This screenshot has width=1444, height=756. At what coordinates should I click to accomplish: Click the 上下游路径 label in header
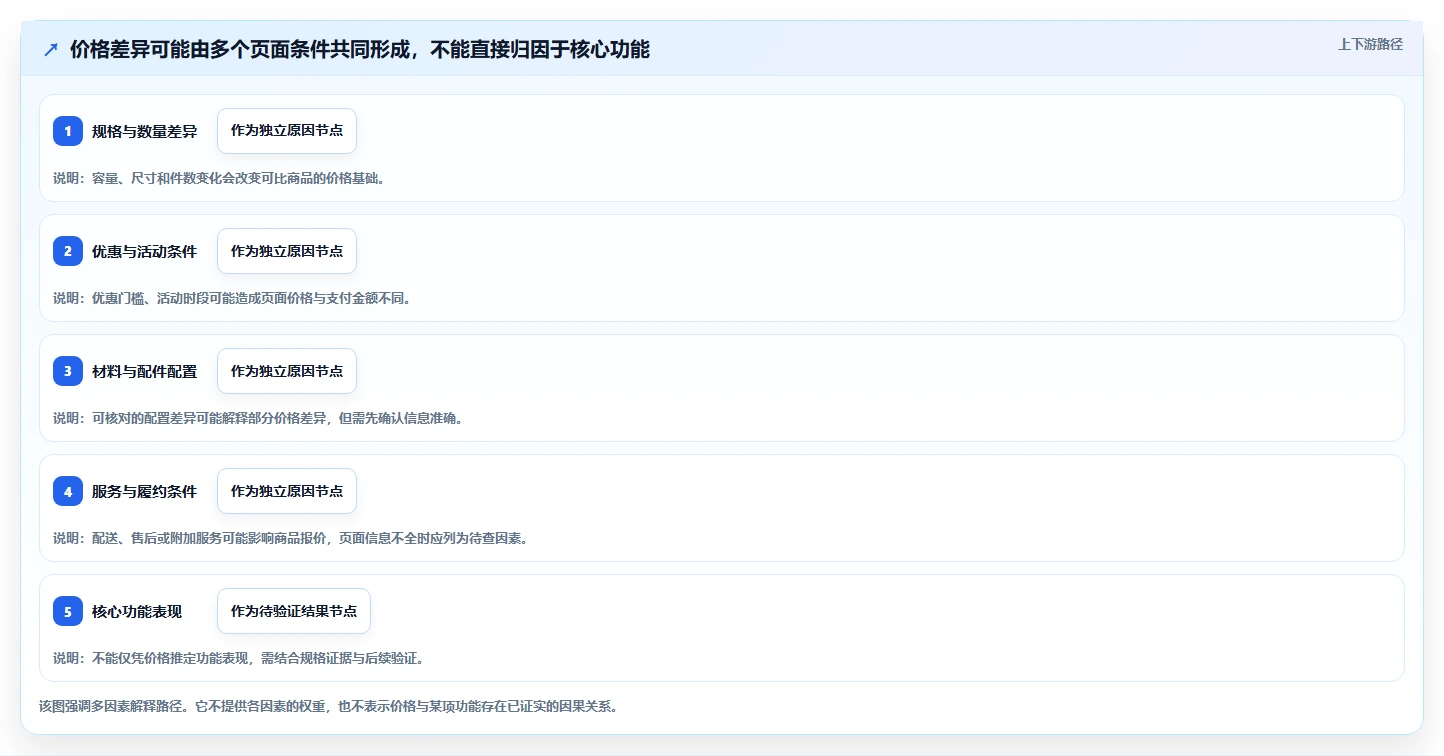(x=1370, y=44)
